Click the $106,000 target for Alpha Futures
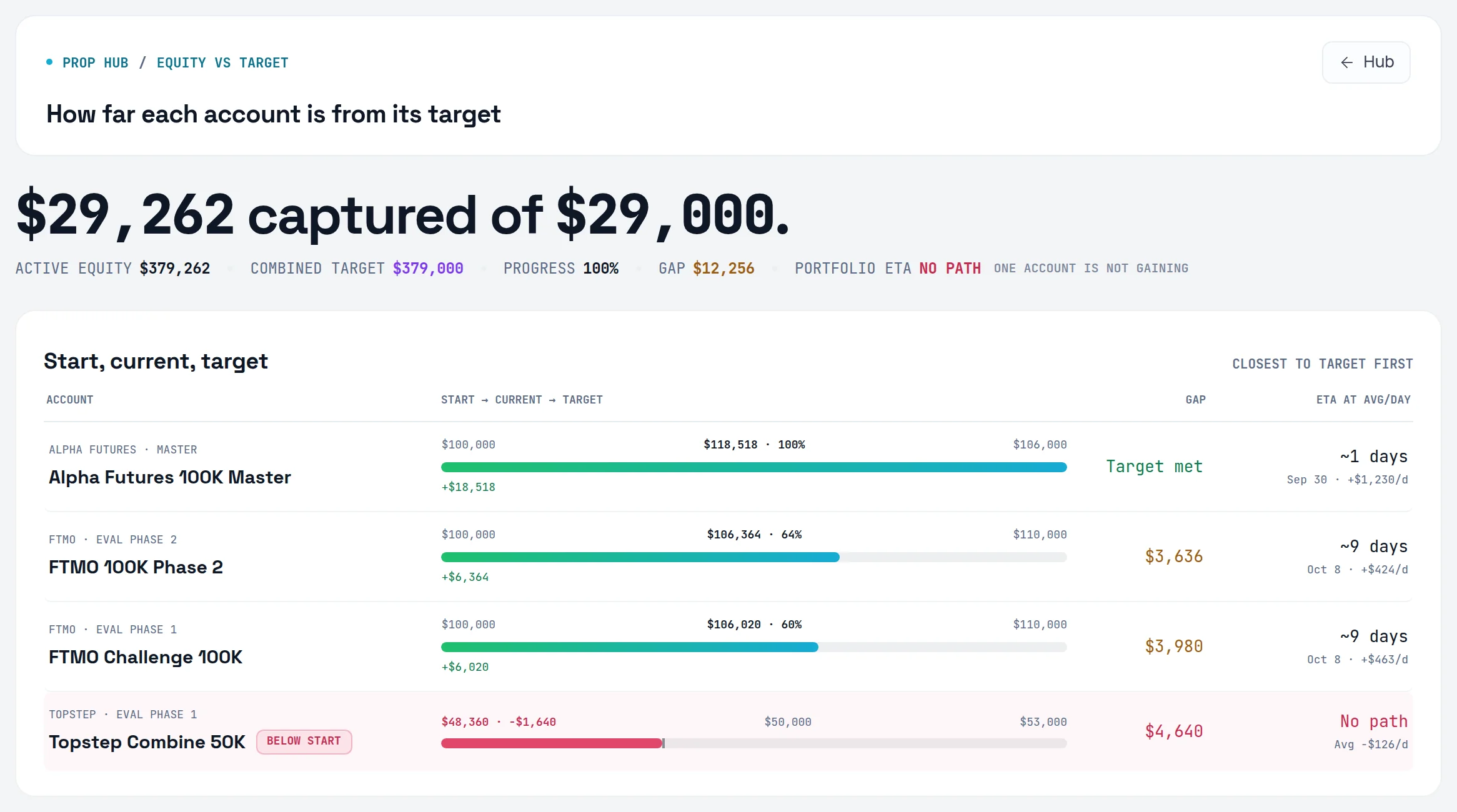 click(x=1040, y=445)
